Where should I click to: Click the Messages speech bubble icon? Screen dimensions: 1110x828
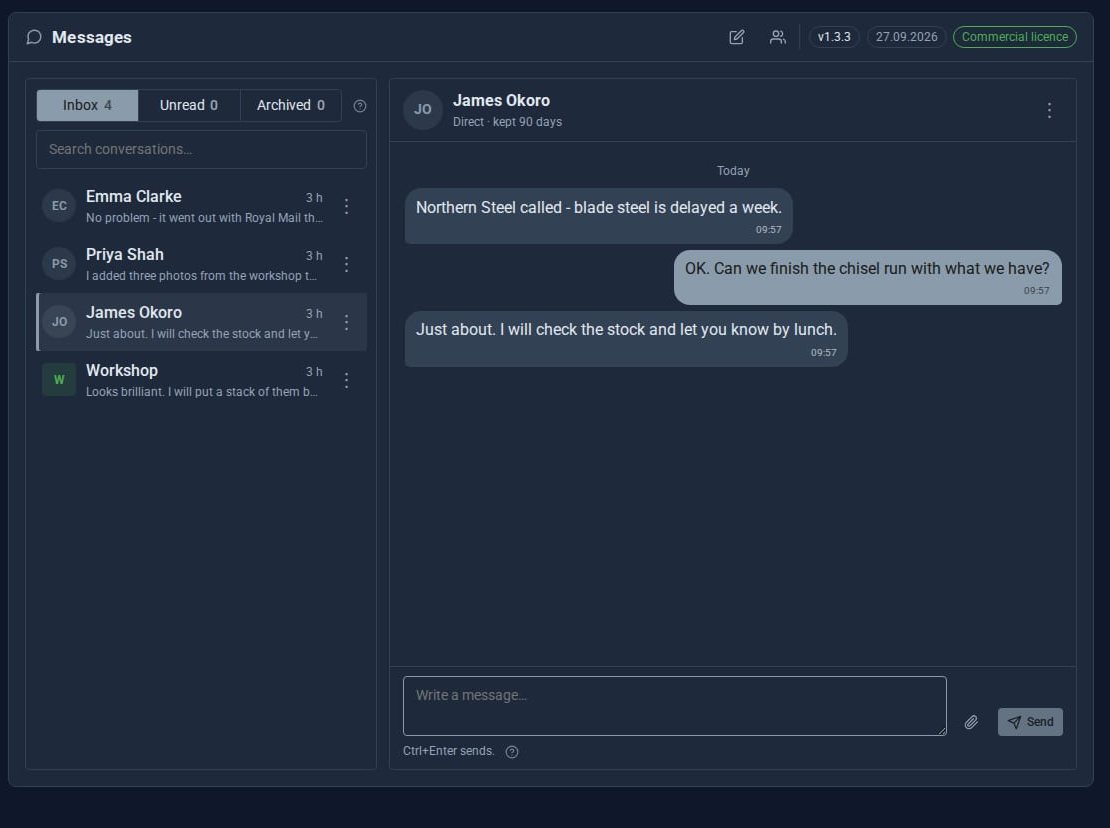click(34, 37)
